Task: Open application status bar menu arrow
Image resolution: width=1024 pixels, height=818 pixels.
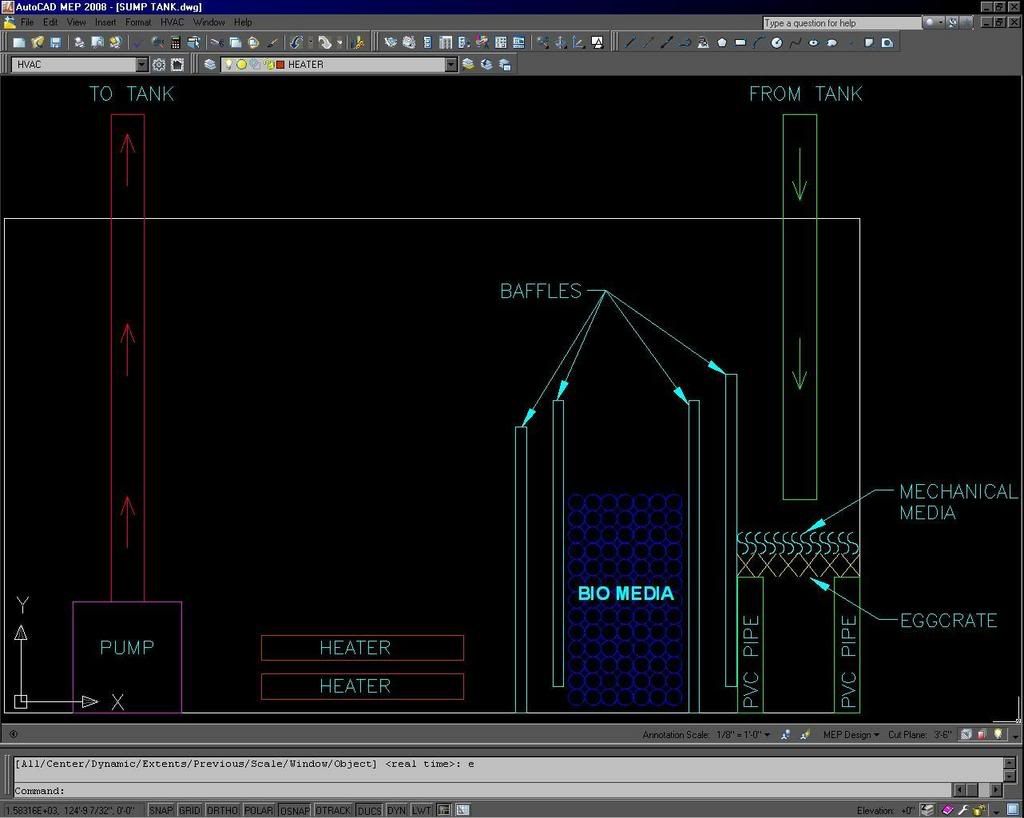Action: (996, 811)
